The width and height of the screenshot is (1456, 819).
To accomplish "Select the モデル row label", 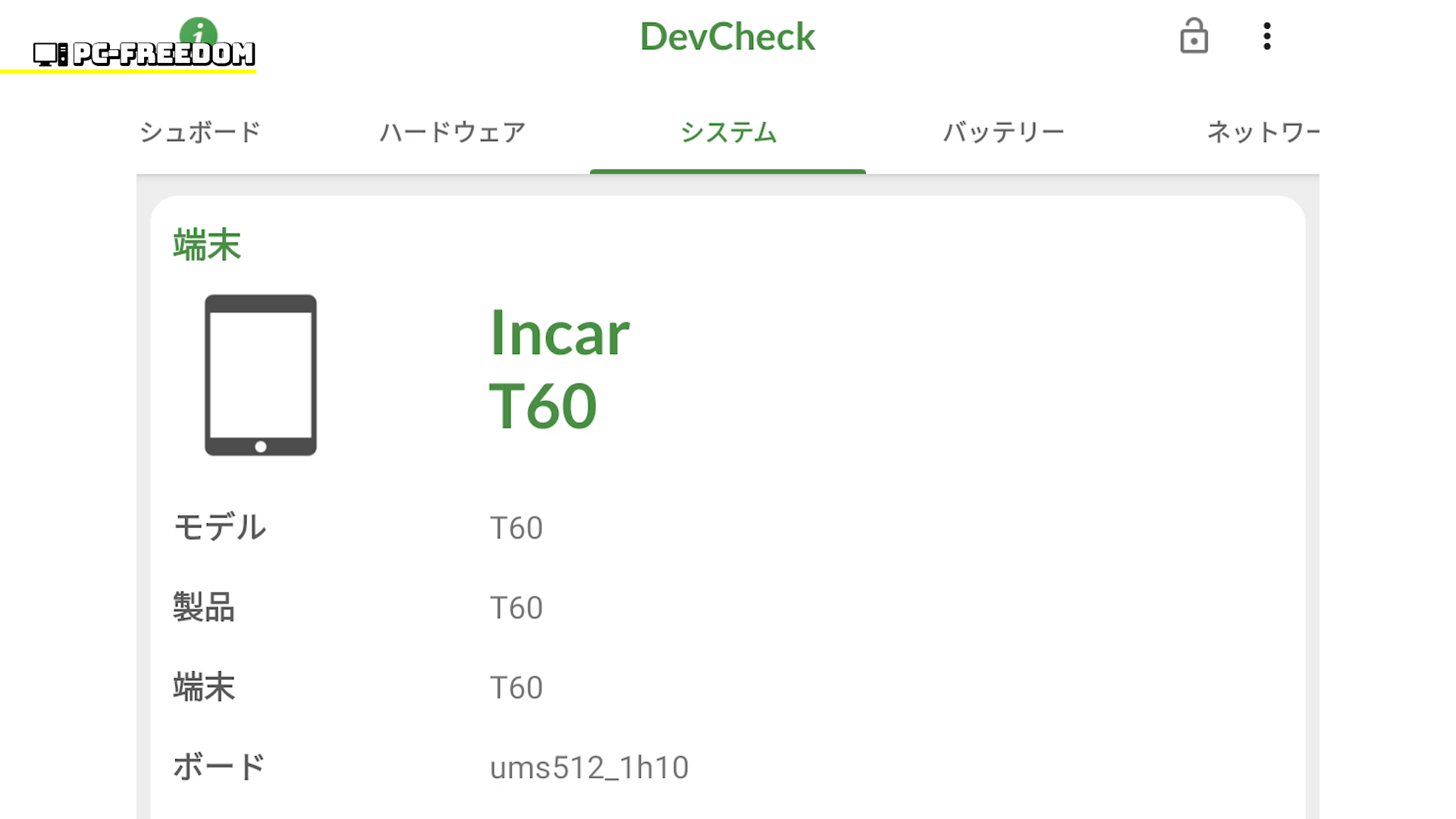I will [220, 527].
